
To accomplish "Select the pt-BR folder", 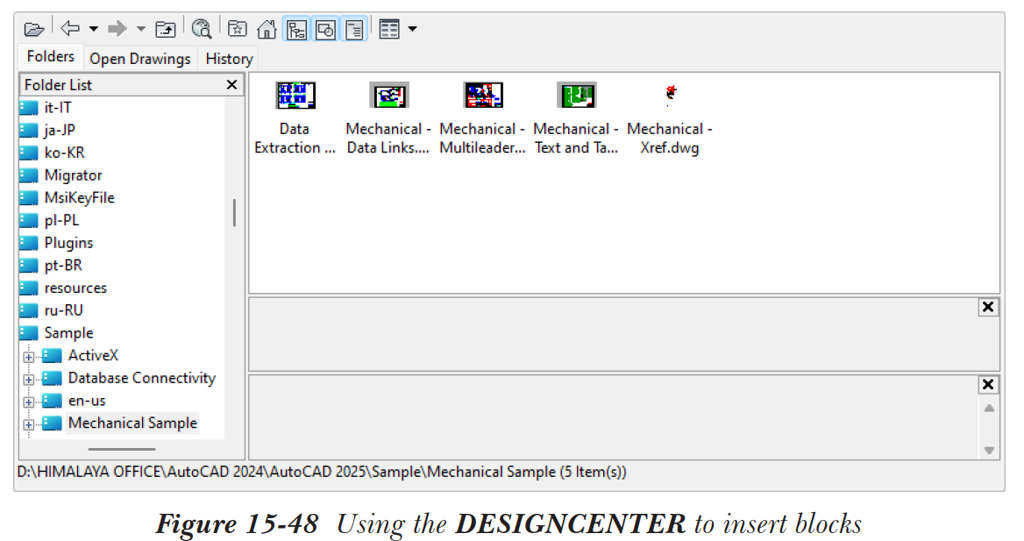I will [63, 265].
